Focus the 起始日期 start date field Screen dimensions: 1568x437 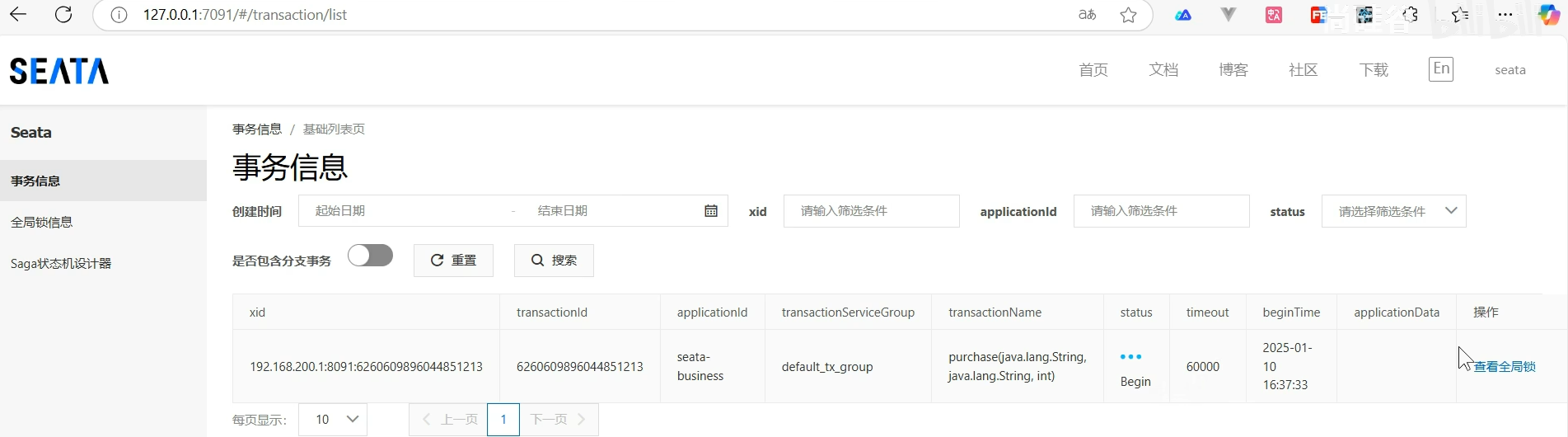coord(404,211)
